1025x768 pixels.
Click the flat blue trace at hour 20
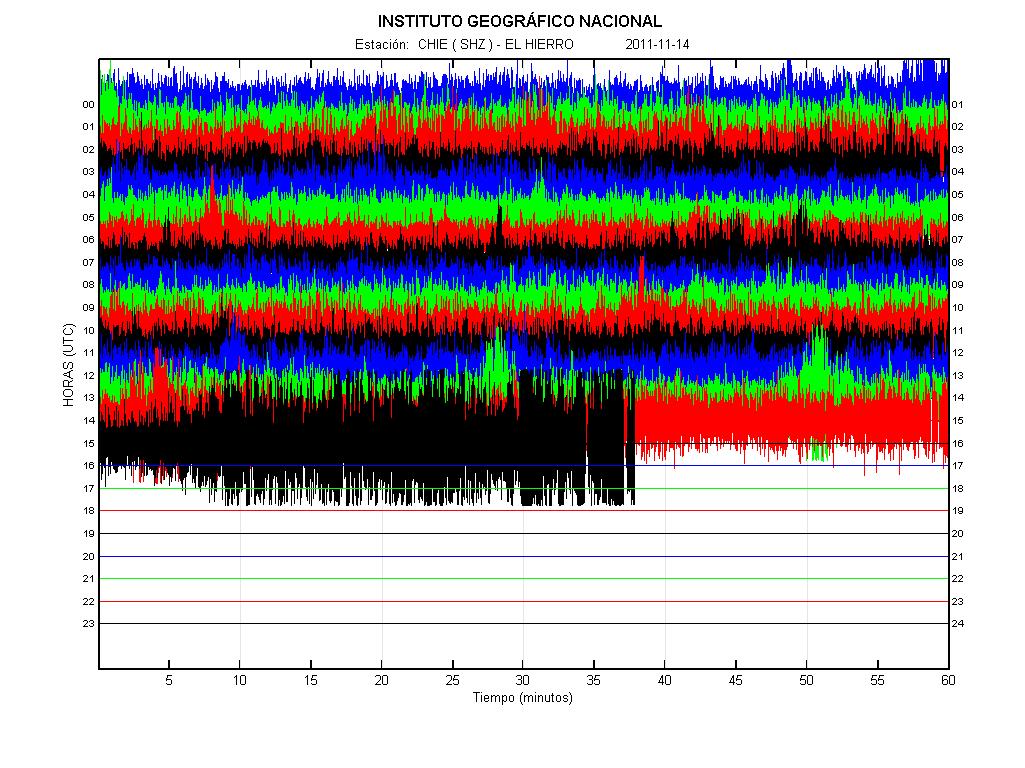(520, 556)
